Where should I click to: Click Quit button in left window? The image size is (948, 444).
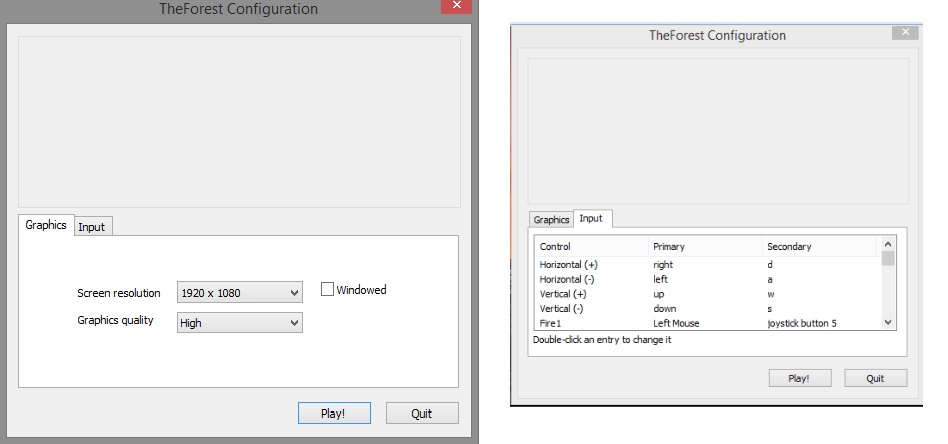422,413
